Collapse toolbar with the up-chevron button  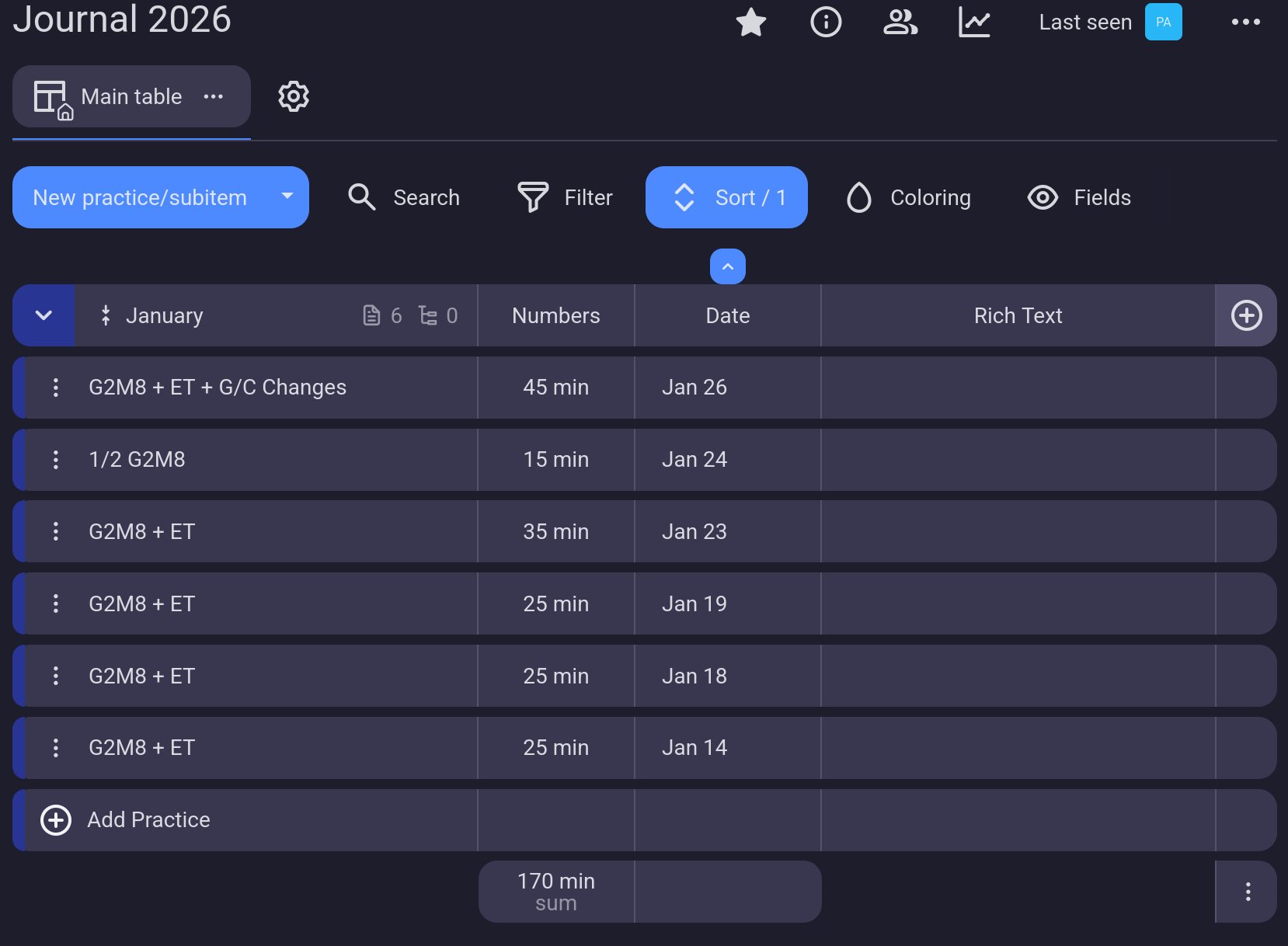(x=727, y=266)
